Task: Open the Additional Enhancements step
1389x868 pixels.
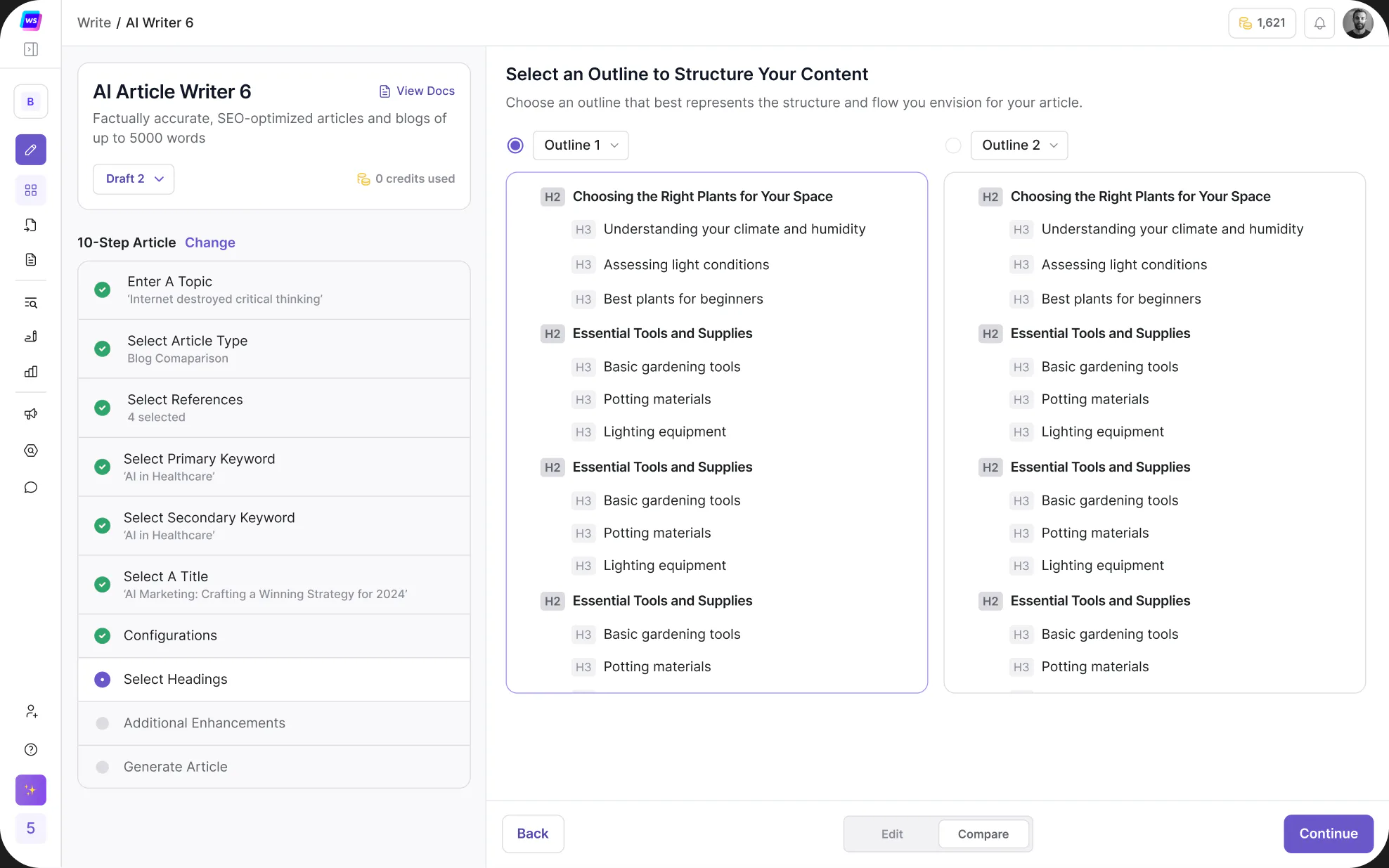Action: pyautogui.click(x=274, y=723)
